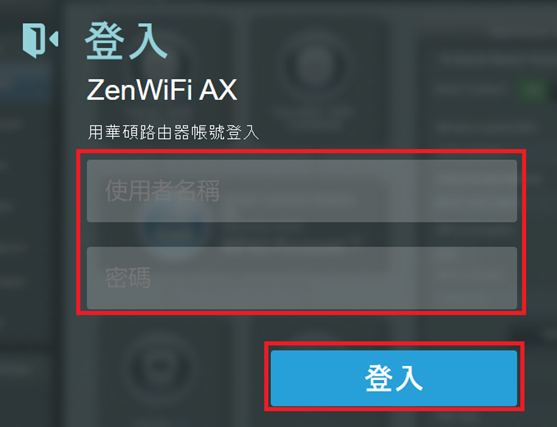Click the login door icon

pyautogui.click(x=40, y=40)
